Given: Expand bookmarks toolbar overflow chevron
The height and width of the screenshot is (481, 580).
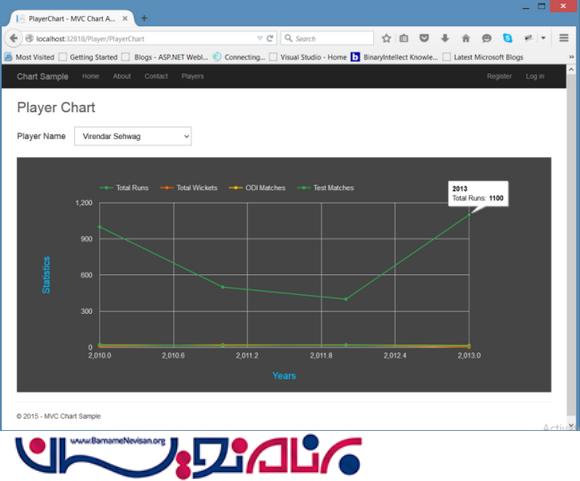Looking at the screenshot, I should click(571, 57).
